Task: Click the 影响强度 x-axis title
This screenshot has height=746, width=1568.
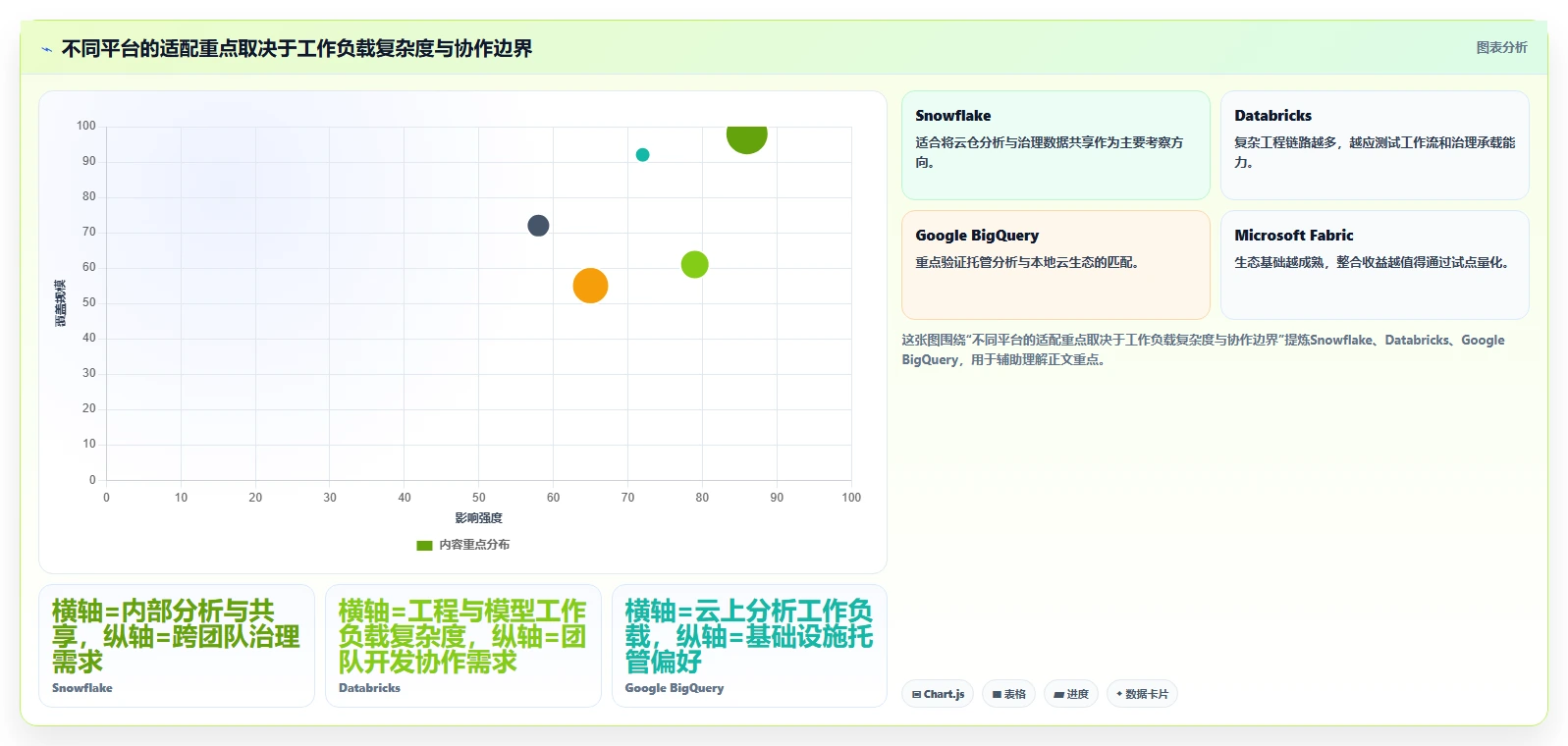Action: point(478,518)
